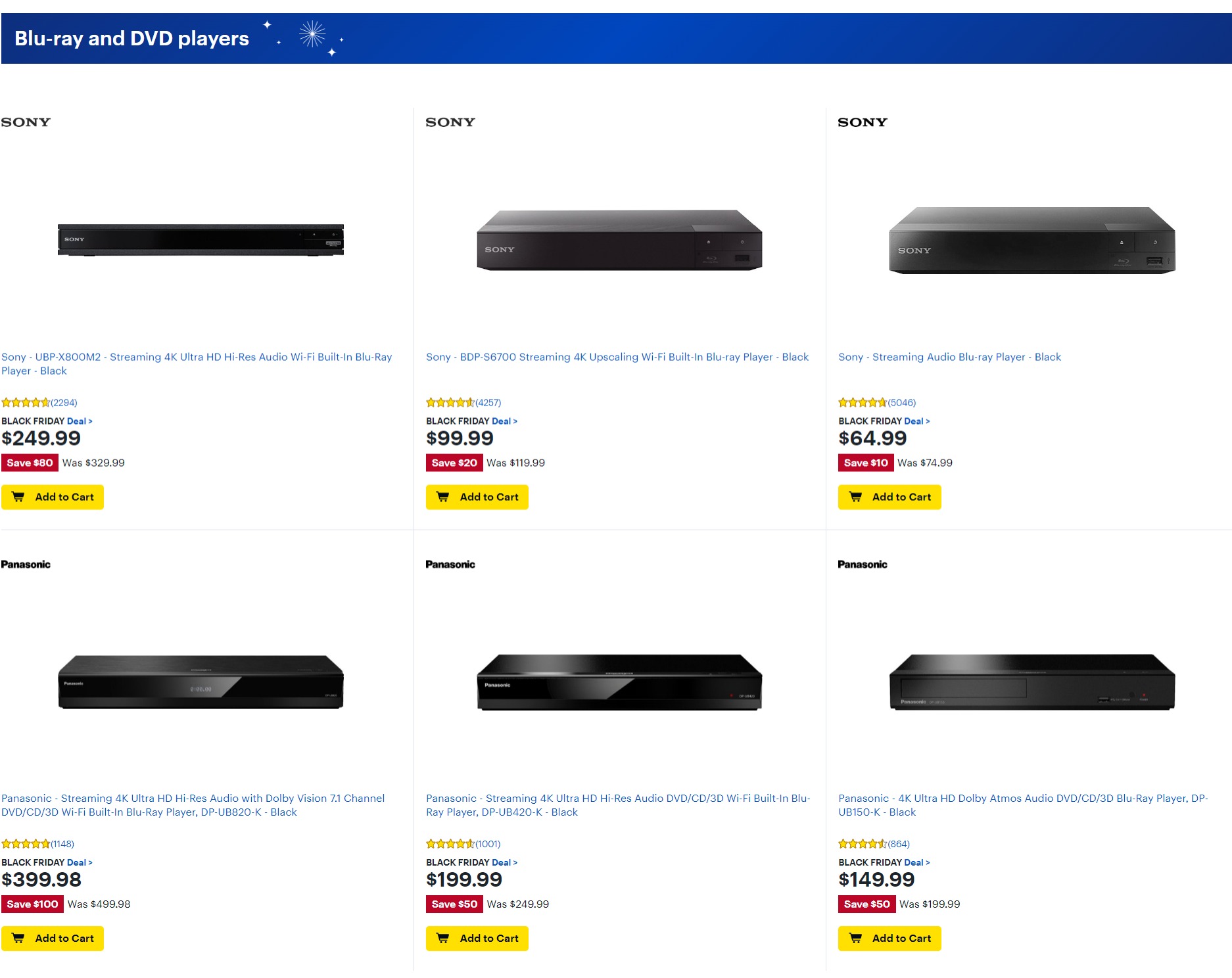
Task: Click the Sony logo above the BDP-S6700
Action: (x=450, y=122)
